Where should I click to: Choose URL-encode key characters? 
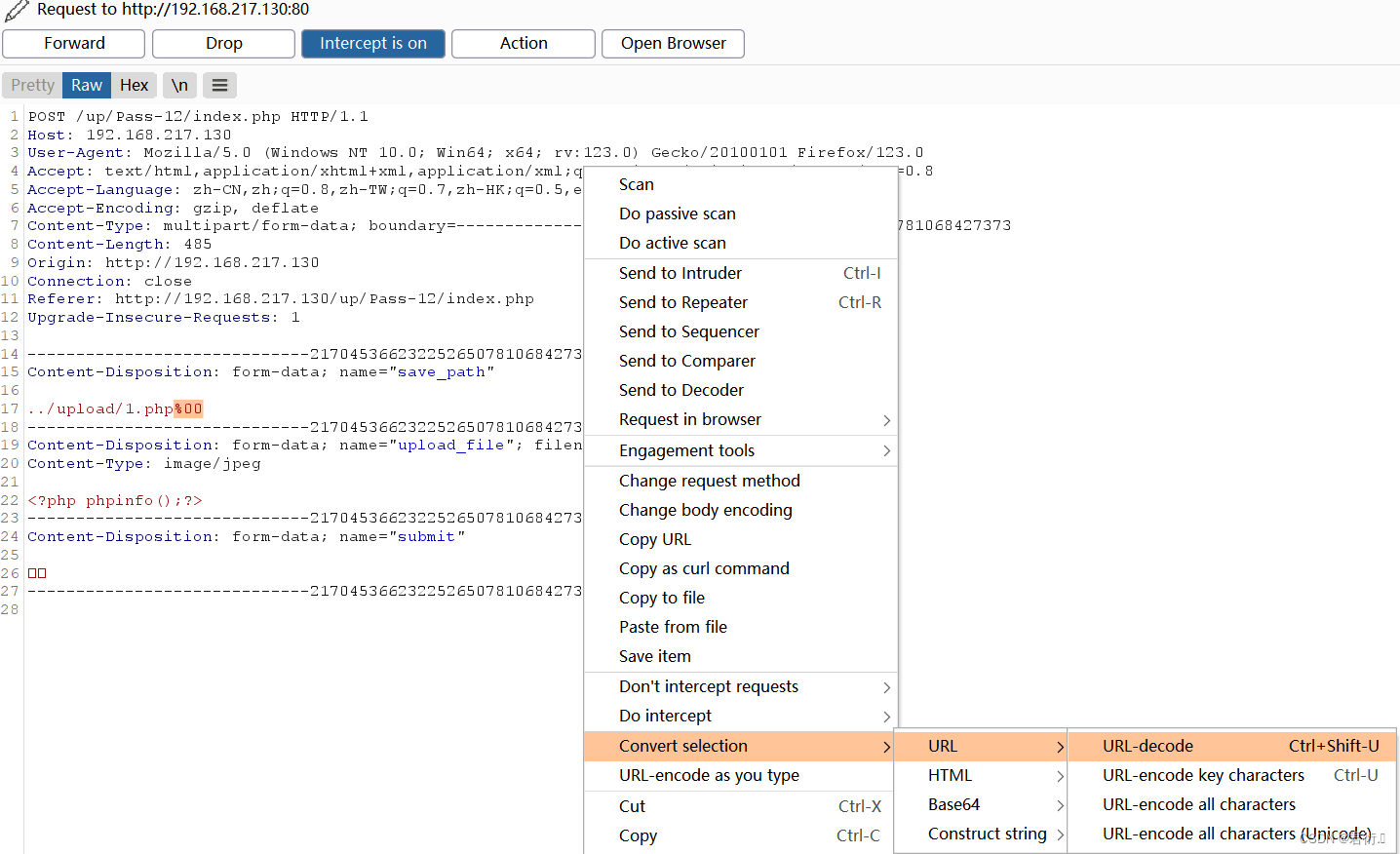[x=1232, y=775]
